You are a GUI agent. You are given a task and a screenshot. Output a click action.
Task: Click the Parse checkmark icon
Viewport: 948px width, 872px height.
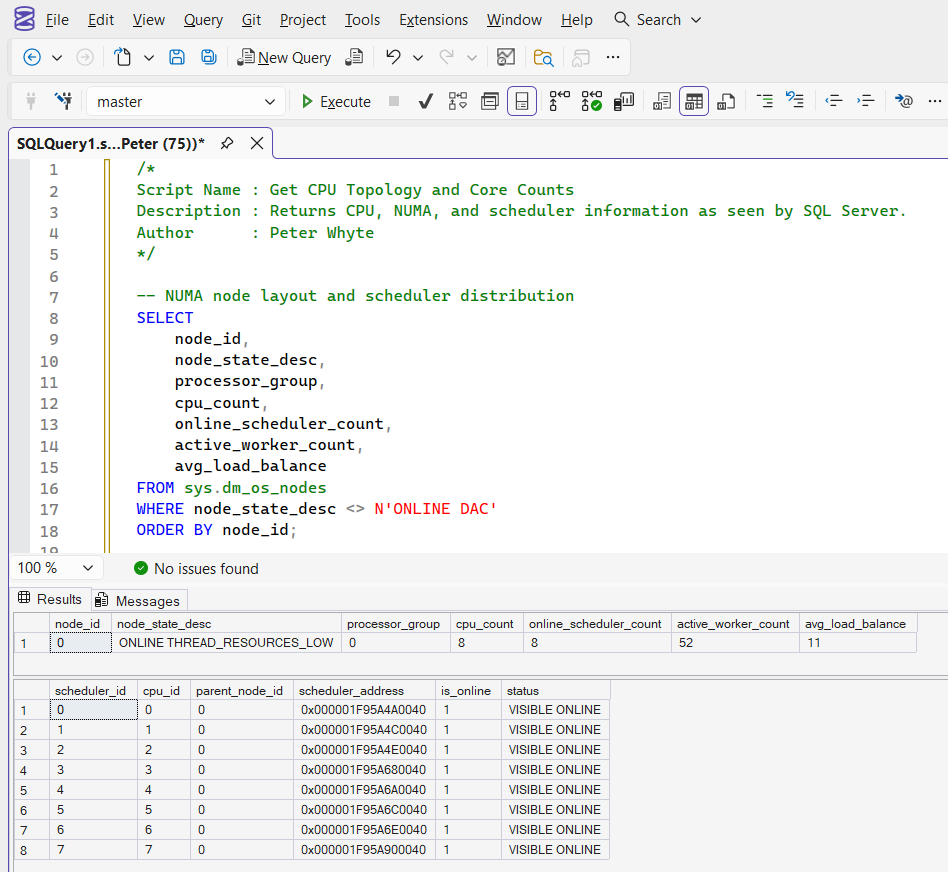(x=425, y=101)
